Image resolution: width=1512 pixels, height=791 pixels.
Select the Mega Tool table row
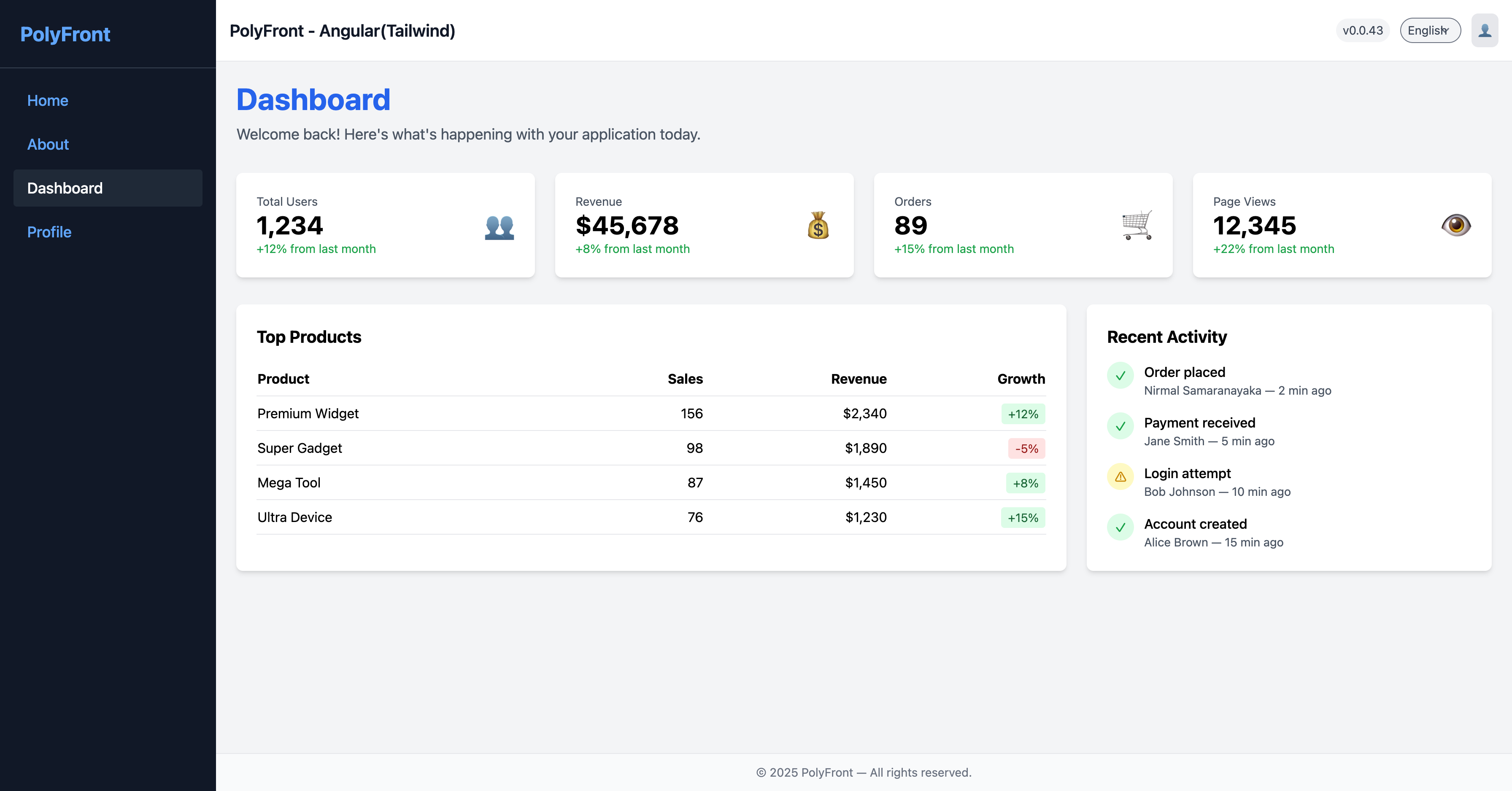pos(651,483)
